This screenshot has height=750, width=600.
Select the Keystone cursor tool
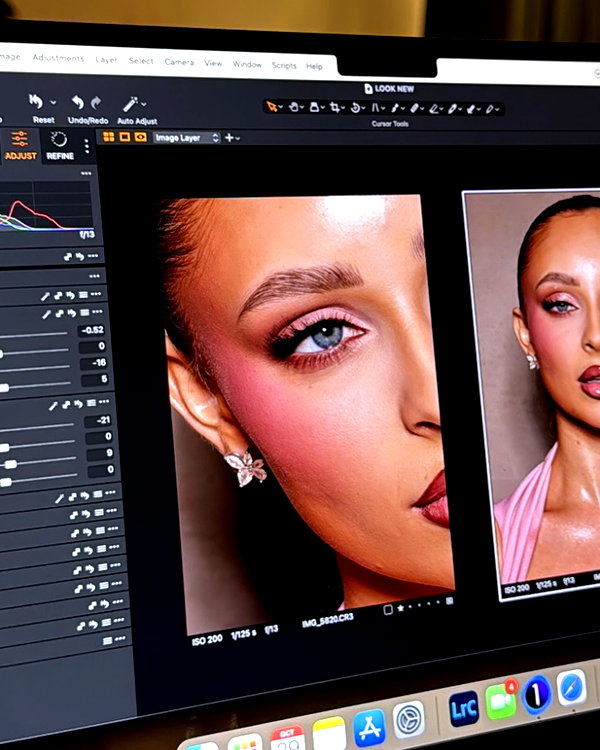click(x=376, y=108)
